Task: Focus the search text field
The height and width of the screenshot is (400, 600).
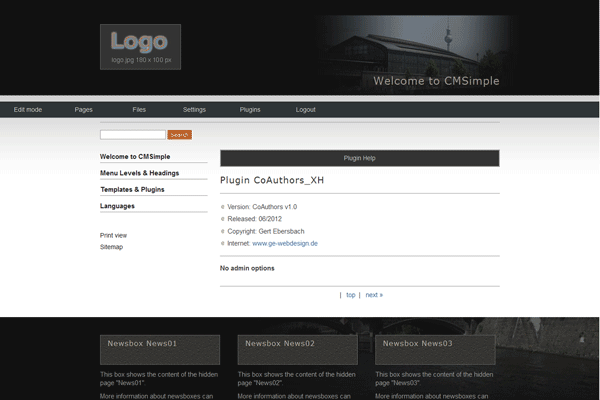Action: (132, 134)
